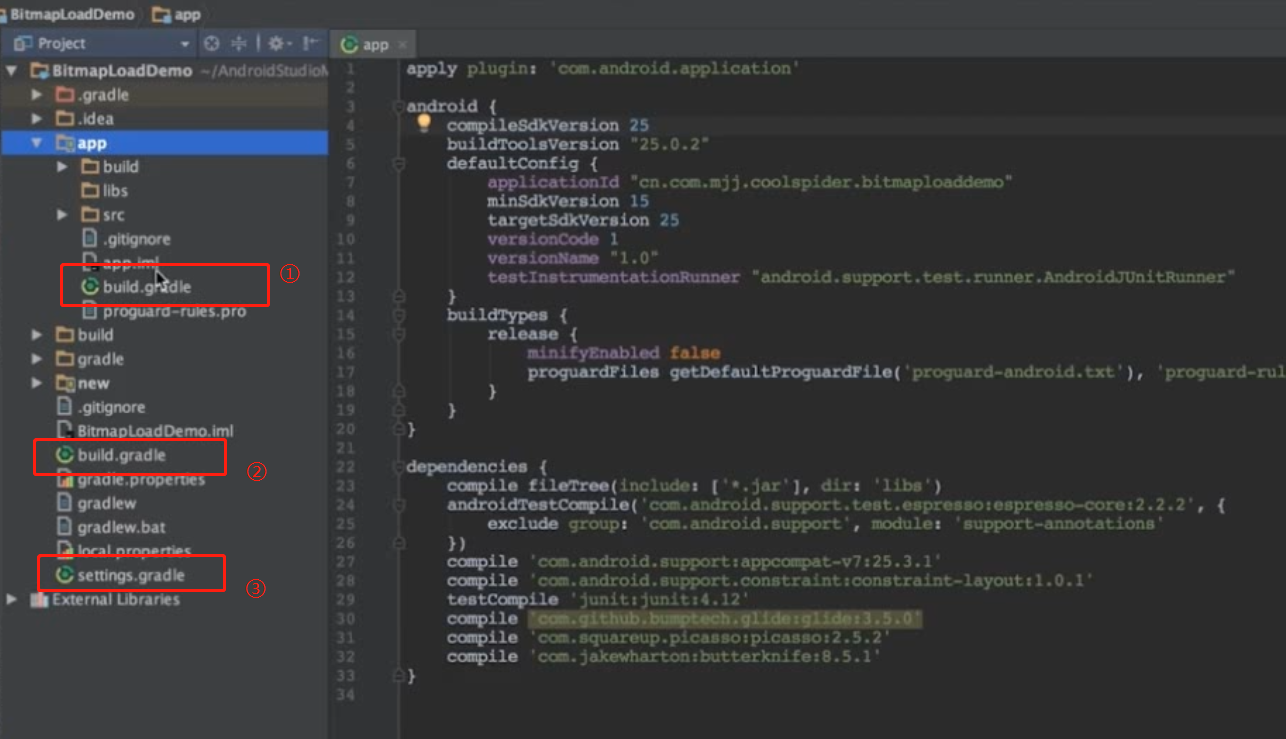Expand the .idea folder arrow
This screenshot has width=1286, height=739.
[37, 119]
